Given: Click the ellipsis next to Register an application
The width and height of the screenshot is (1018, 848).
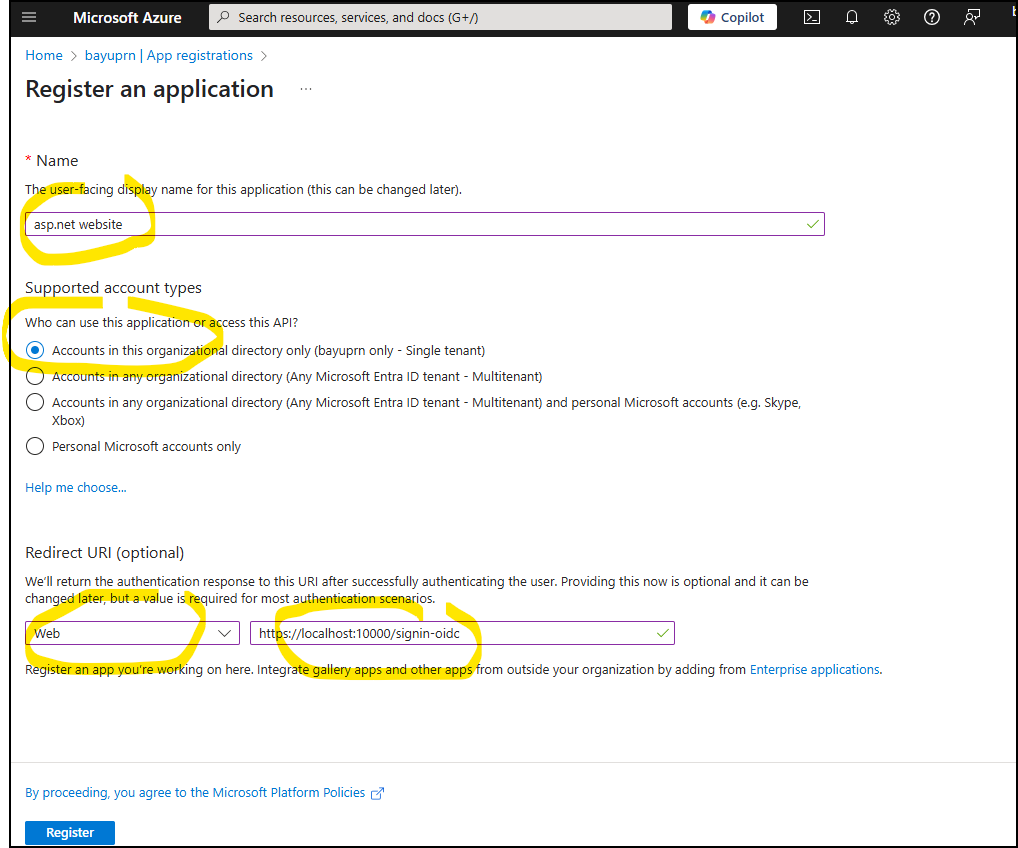Looking at the screenshot, I should click(306, 89).
